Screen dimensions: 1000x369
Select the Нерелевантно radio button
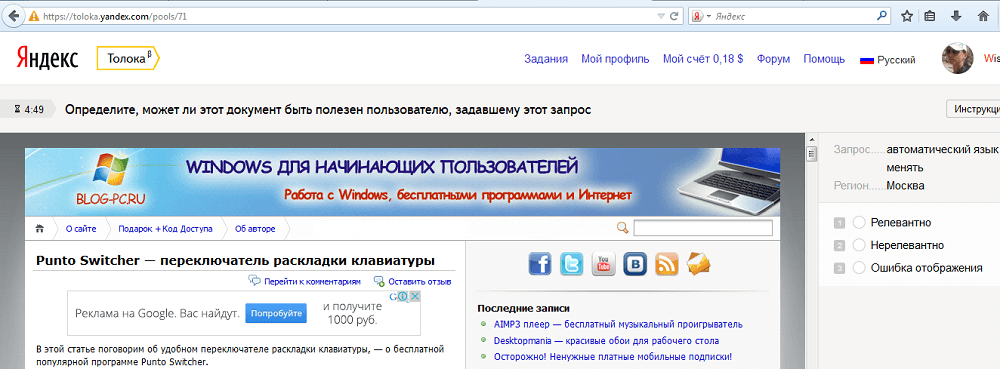point(859,245)
